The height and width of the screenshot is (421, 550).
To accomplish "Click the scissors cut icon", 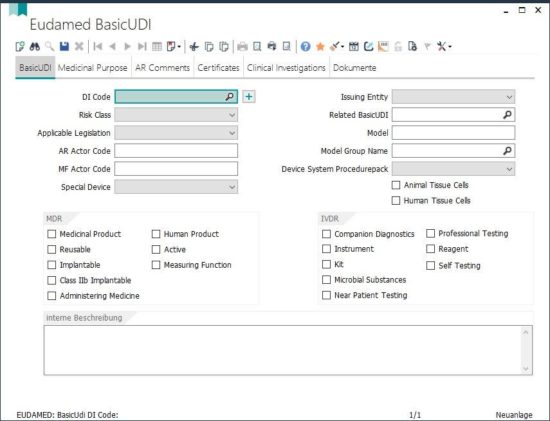I will pyautogui.click(x=194, y=46).
